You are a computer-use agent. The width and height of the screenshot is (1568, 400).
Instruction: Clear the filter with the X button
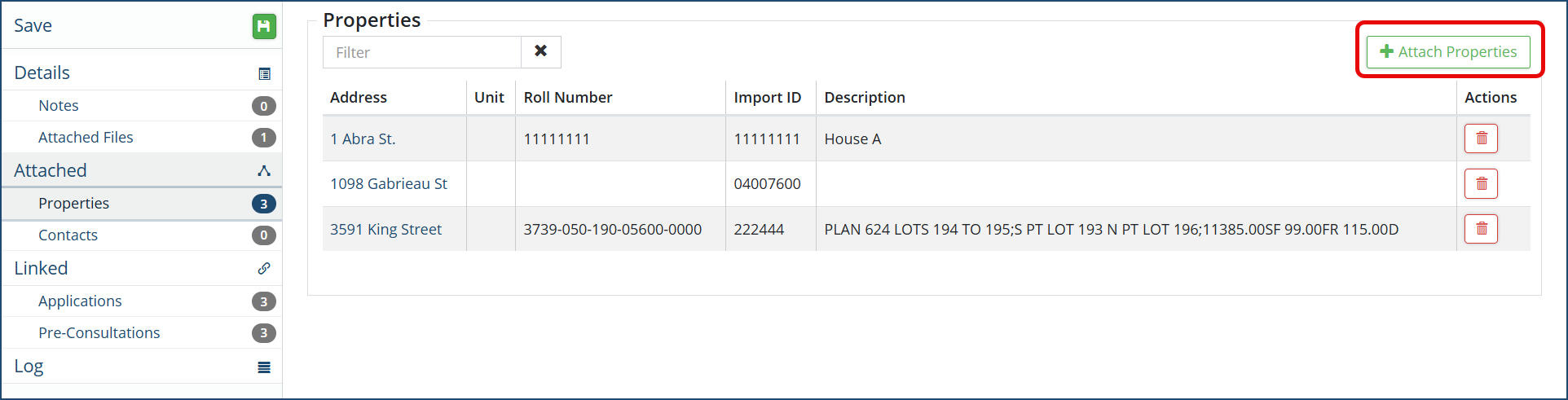[x=540, y=51]
